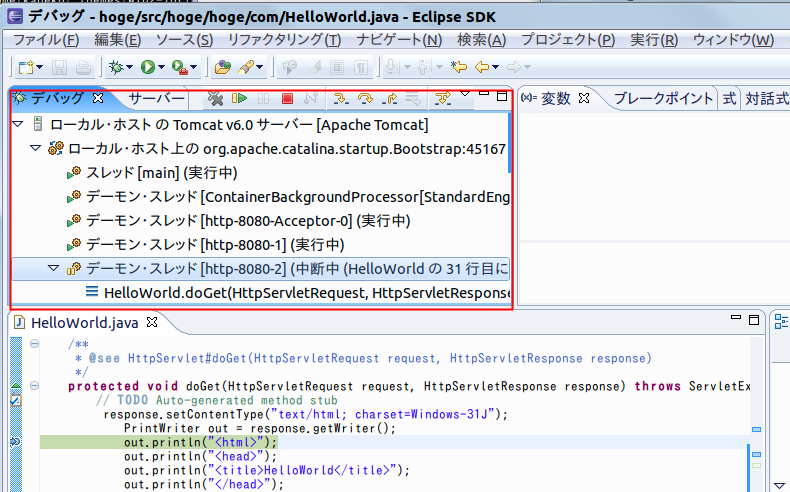Click the Resume icon in Debug view
This screenshot has height=492, width=790.
tap(239, 98)
